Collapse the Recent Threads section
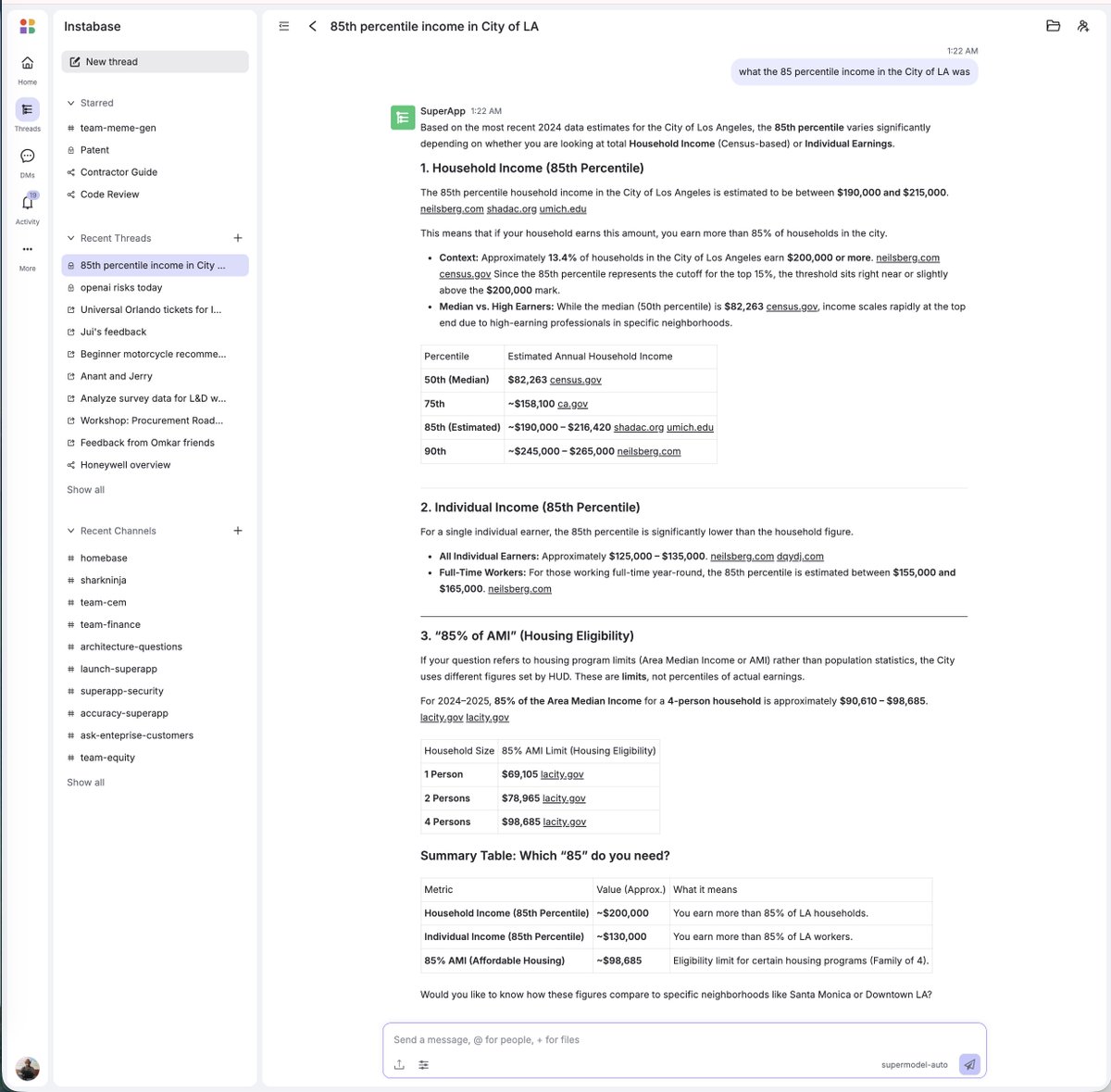Viewport: 1111px width, 1092px height. click(71, 238)
